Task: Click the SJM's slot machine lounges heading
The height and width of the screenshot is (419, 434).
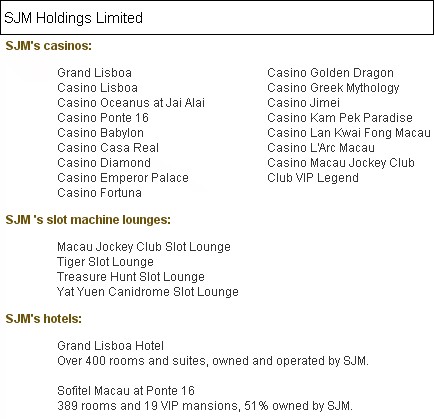Action: pos(88,220)
